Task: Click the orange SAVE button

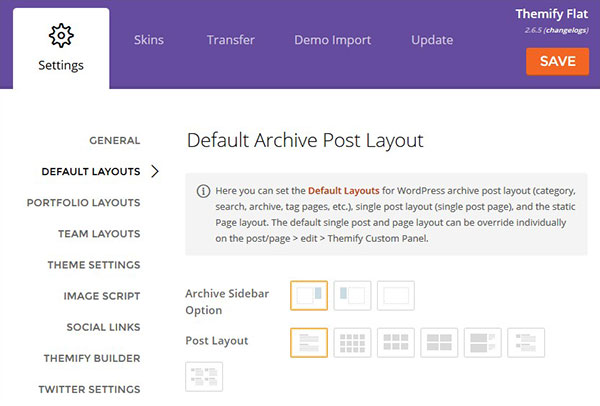Action: click(558, 61)
